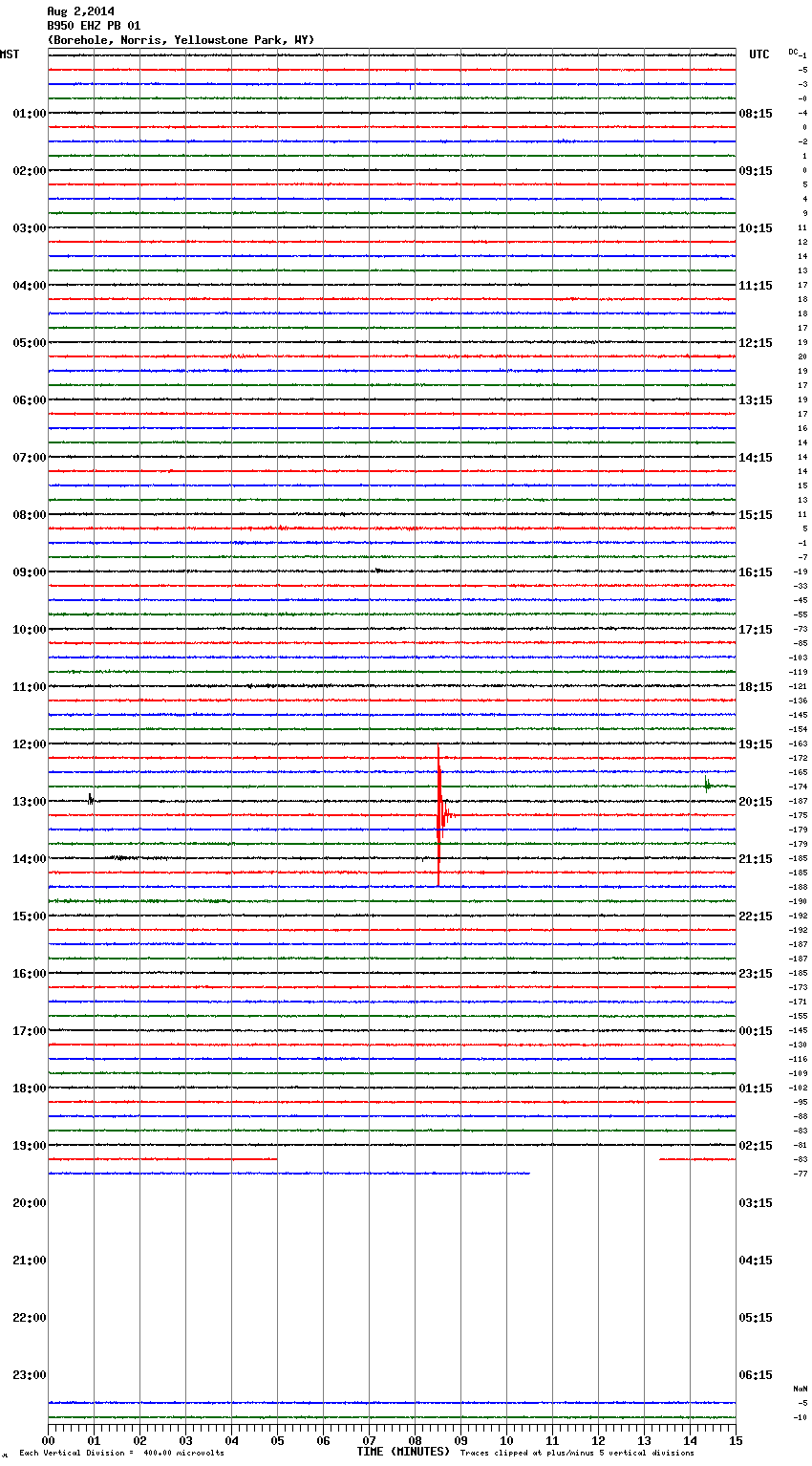Click the 'NaN' DC offset value

pyautogui.click(x=800, y=1389)
